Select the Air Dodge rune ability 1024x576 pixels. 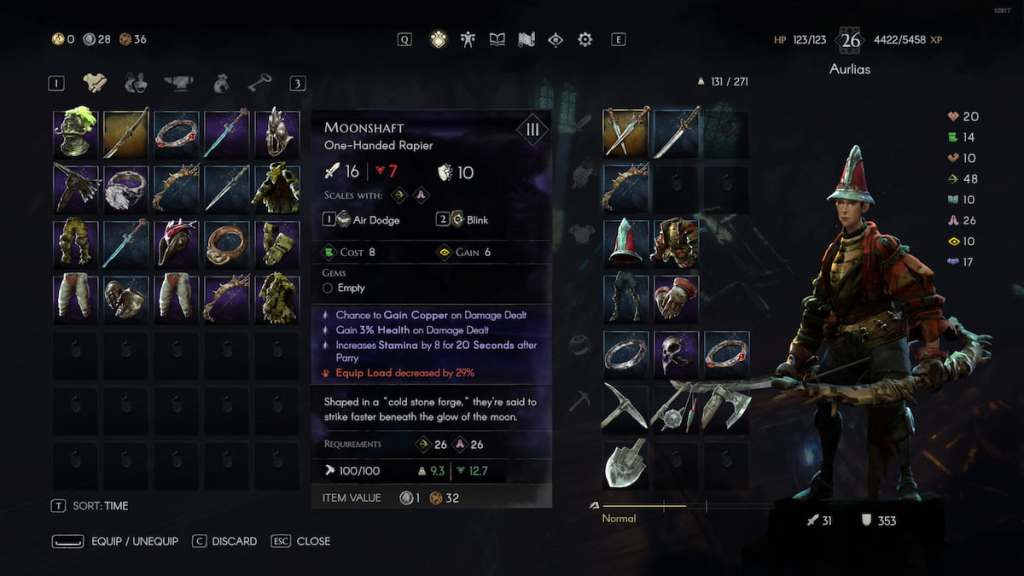click(361, 220)
